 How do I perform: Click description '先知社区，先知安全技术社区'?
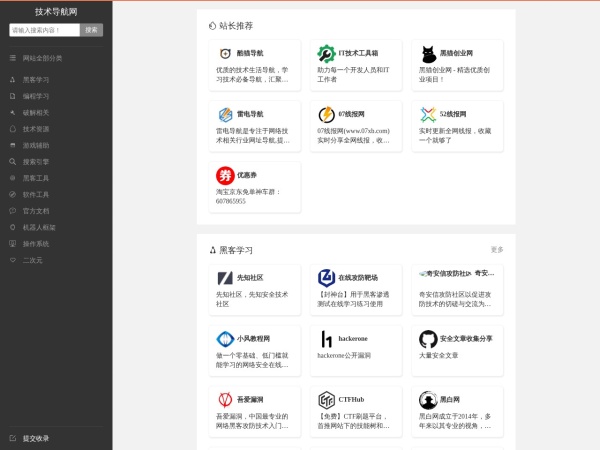pos(252,299)
